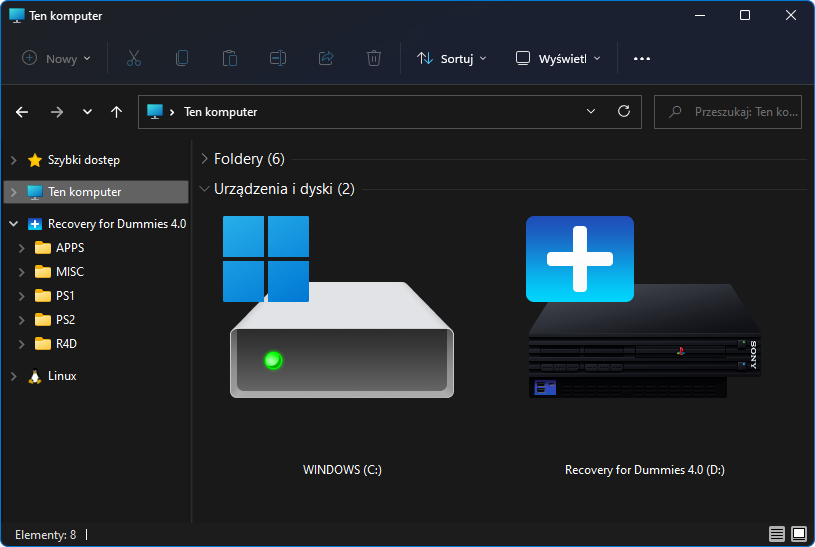Screen dimensions: 815x547
Task: Open the Nowy (new item) menu
Action: [x=56, y=59]
